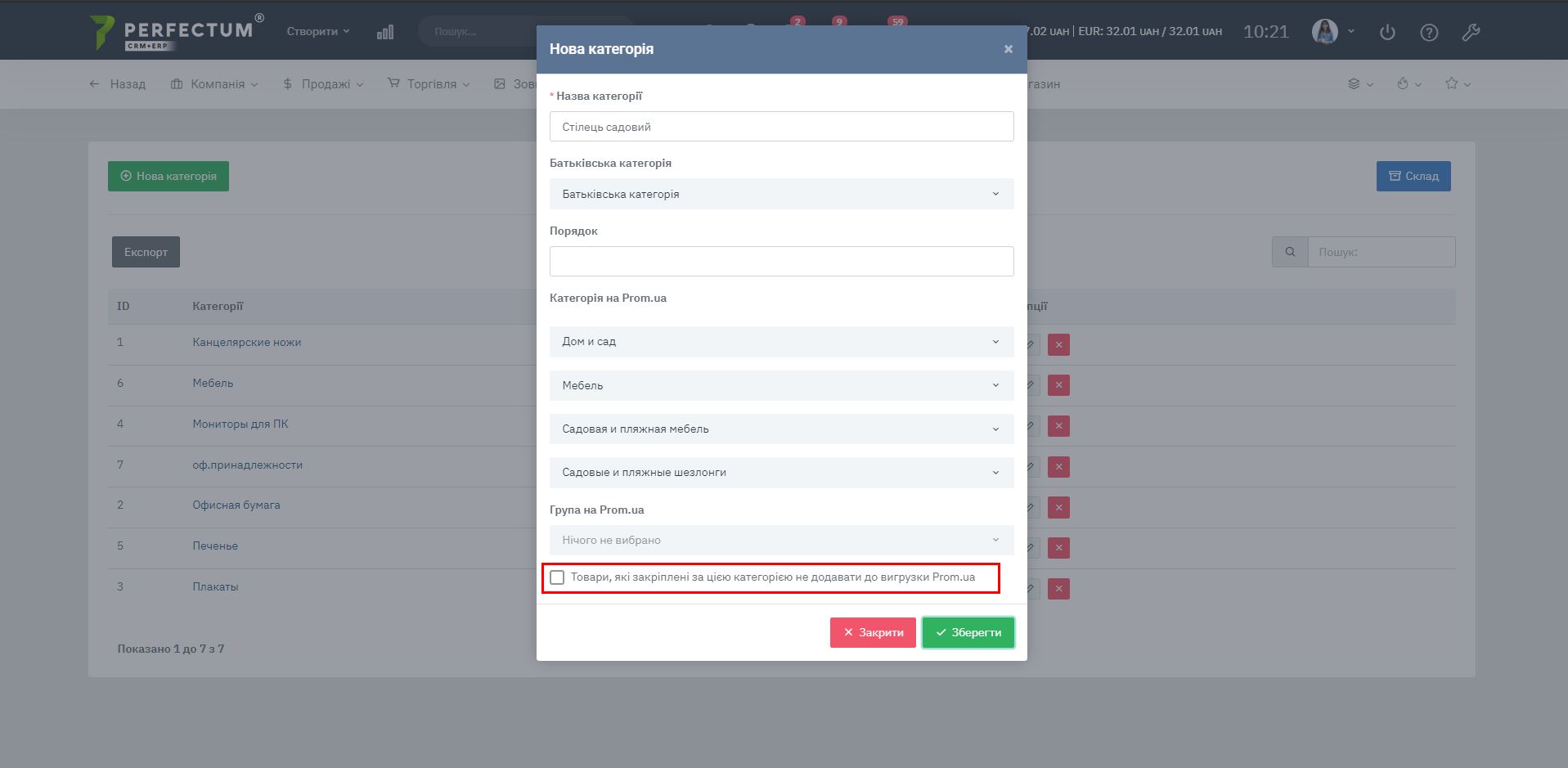
Task: Open the Дом и сад category dropdown
Action: pos(781,342)
